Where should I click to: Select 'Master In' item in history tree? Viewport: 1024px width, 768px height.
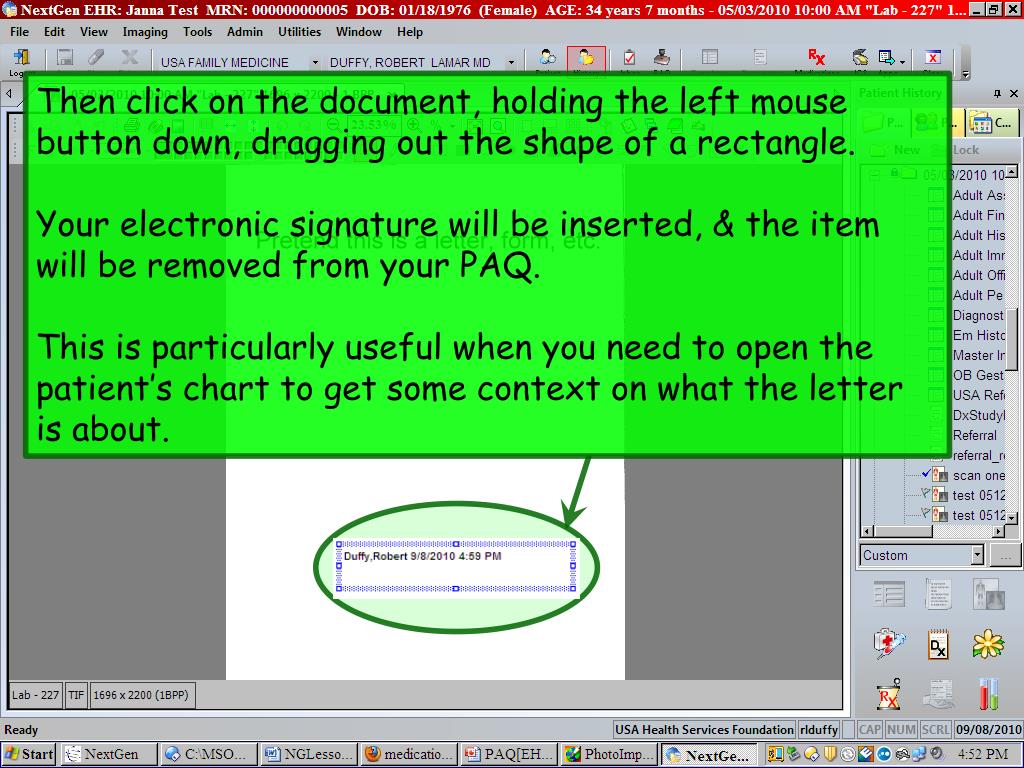click(x=978, y=355)
